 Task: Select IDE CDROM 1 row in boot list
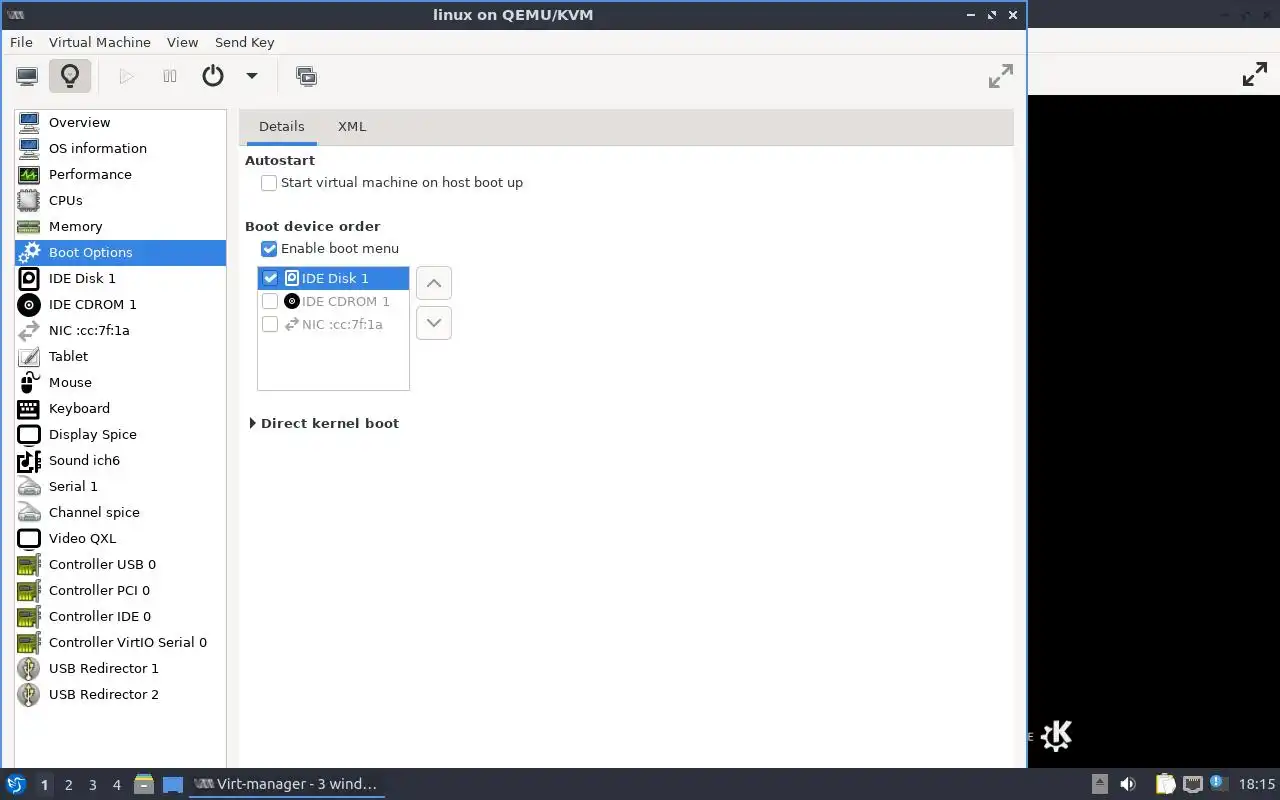coord(333,301)
